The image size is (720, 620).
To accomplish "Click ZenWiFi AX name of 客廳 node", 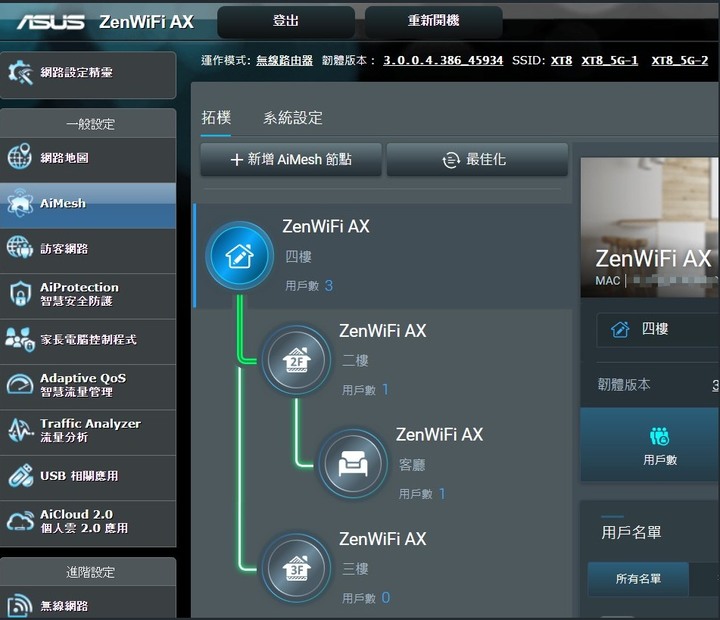I will click(x=439, y=434).
